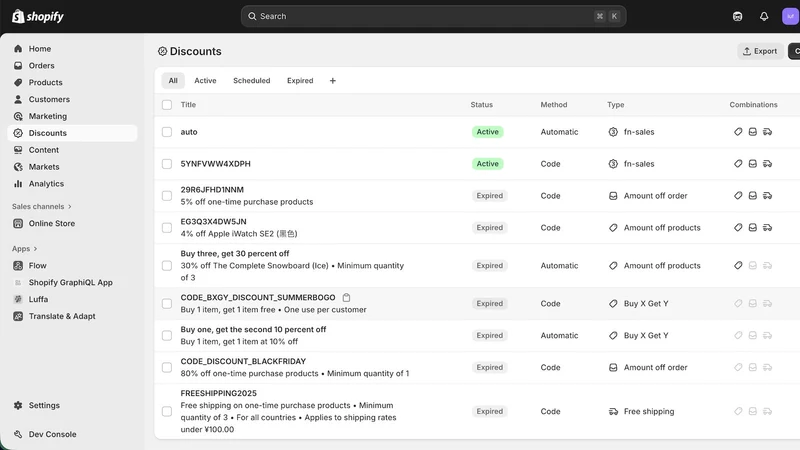
Task: Open the FREESHIPPING2025 discount
Action: point(218,393)
